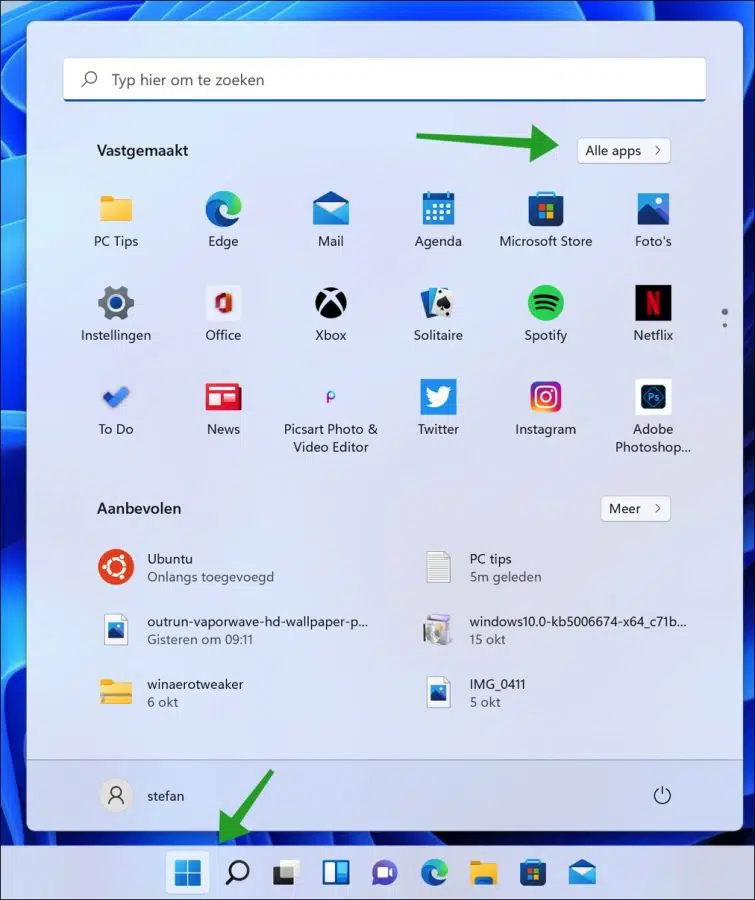
Task: Open Netflix
Action: tap(653, 314)
